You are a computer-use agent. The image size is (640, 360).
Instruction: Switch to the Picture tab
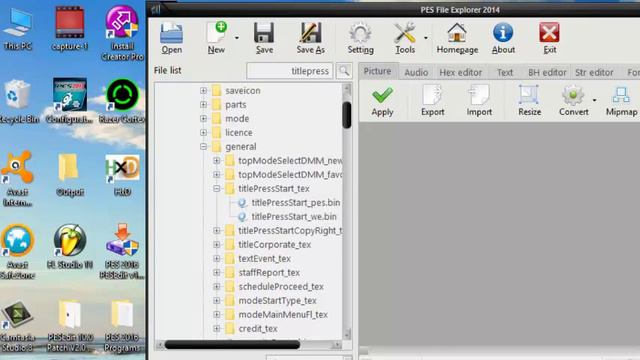[377, 71]
